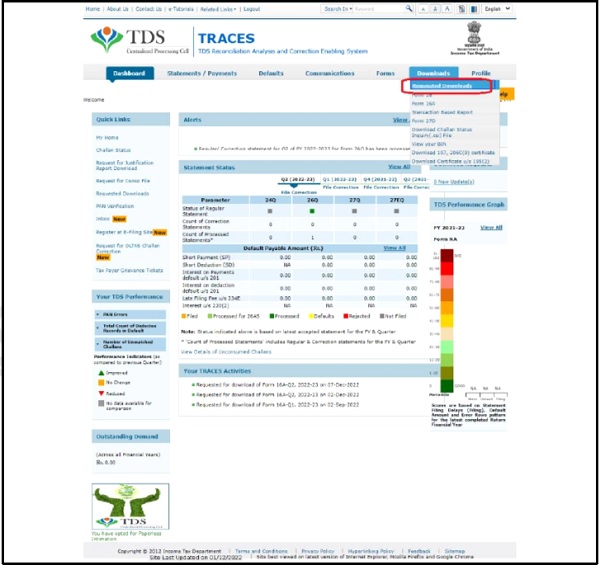Expand the PAN Errors section
Viewport: 600px width, 565px height.
pyautogui.click(x=130, y=314)
